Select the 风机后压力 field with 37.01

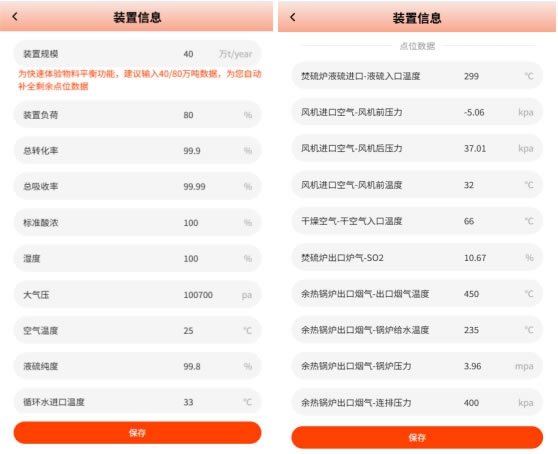click(x=417, y=148)
